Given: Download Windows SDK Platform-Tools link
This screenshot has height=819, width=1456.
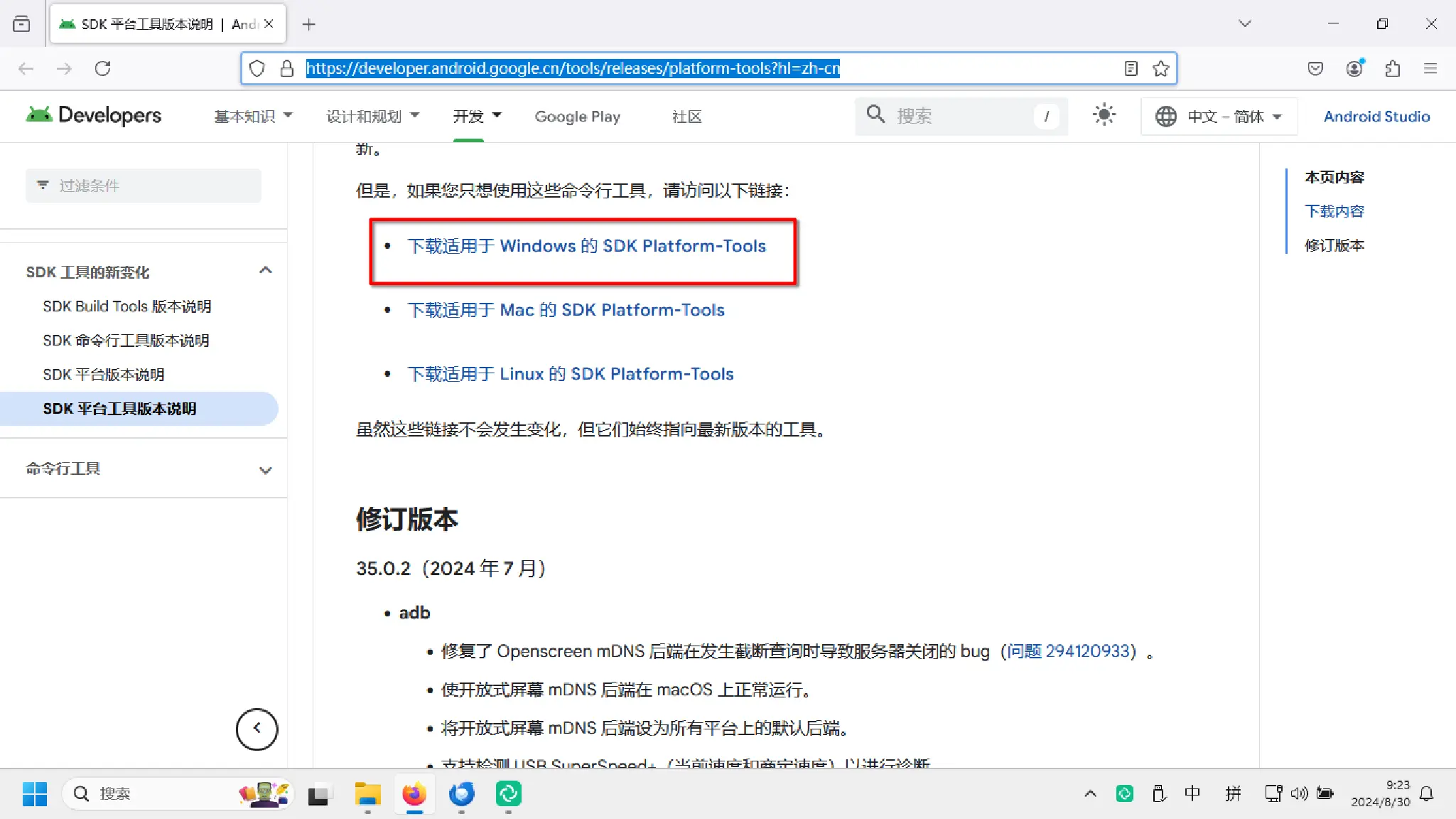Looking at the screenshot, I should point(586,246).
